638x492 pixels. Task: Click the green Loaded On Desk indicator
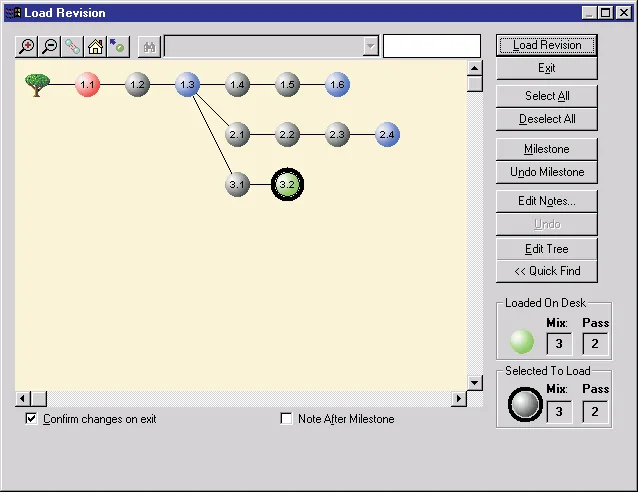coord(522,341)
